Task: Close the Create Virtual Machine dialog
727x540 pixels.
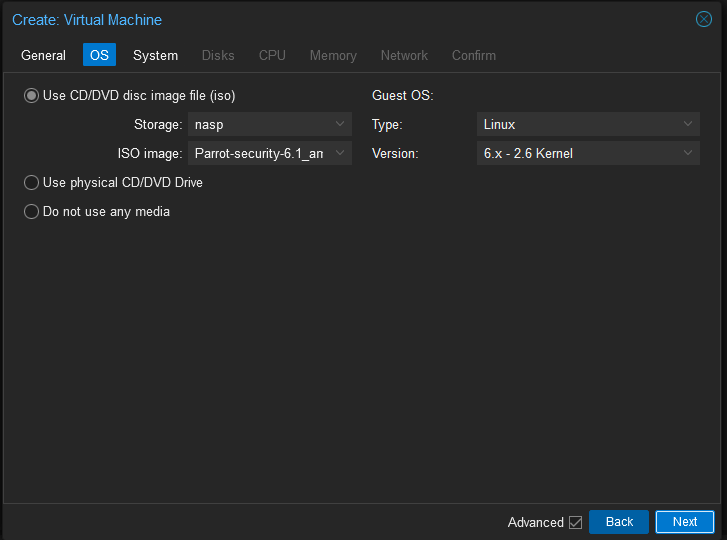Action: coord(703,19)
